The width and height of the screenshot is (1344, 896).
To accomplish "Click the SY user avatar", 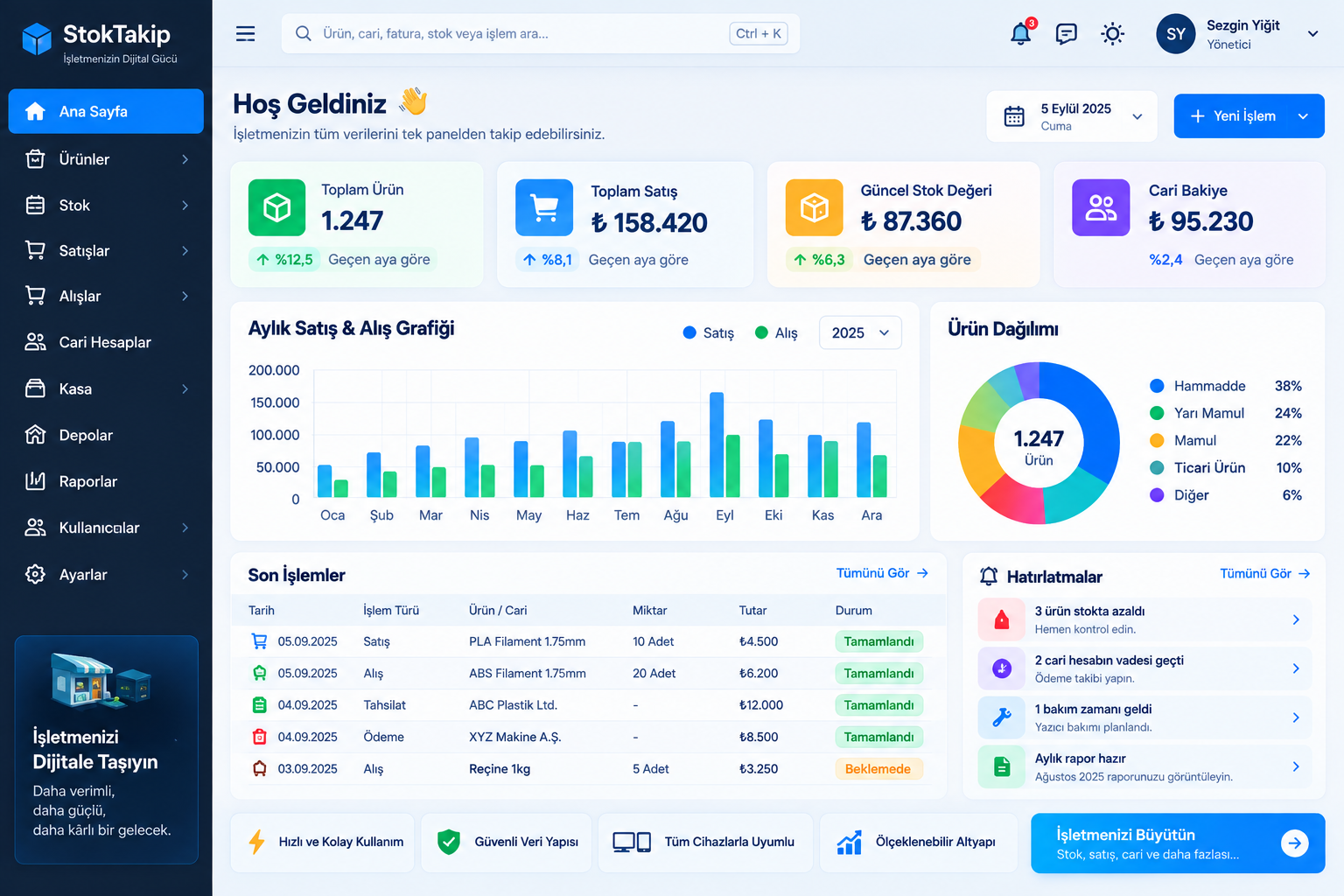I will tap(1175, 34).
